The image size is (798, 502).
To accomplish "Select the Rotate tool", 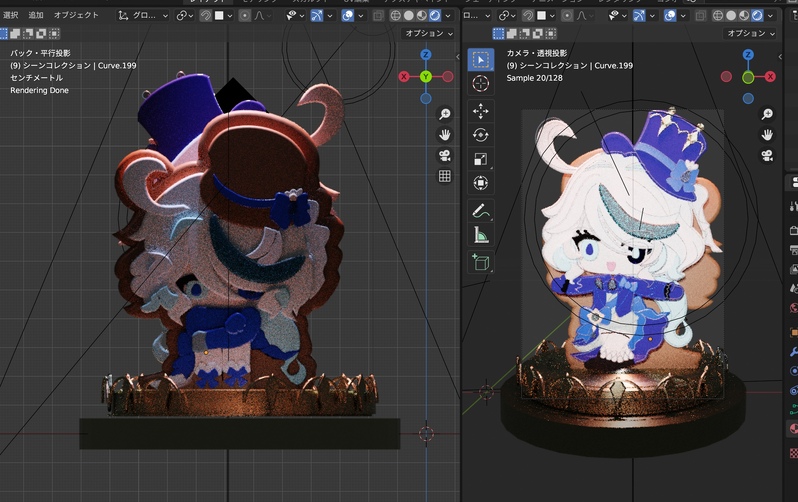I will click(x=480, y=135).
